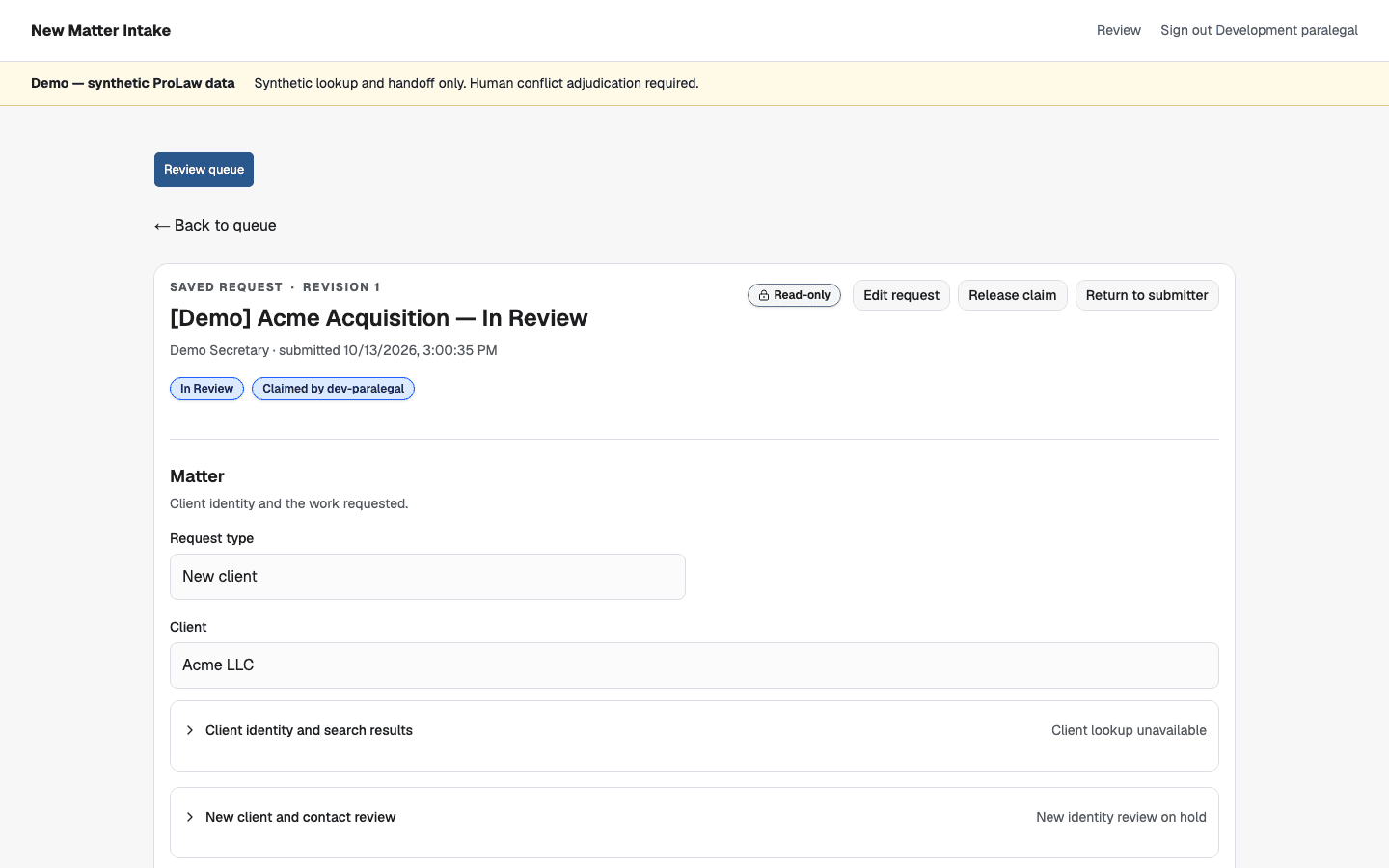This screenshot has height=868, width=1389.
Task: Click the lock icon in Read-only badge
Action: (x=763, y=295)
